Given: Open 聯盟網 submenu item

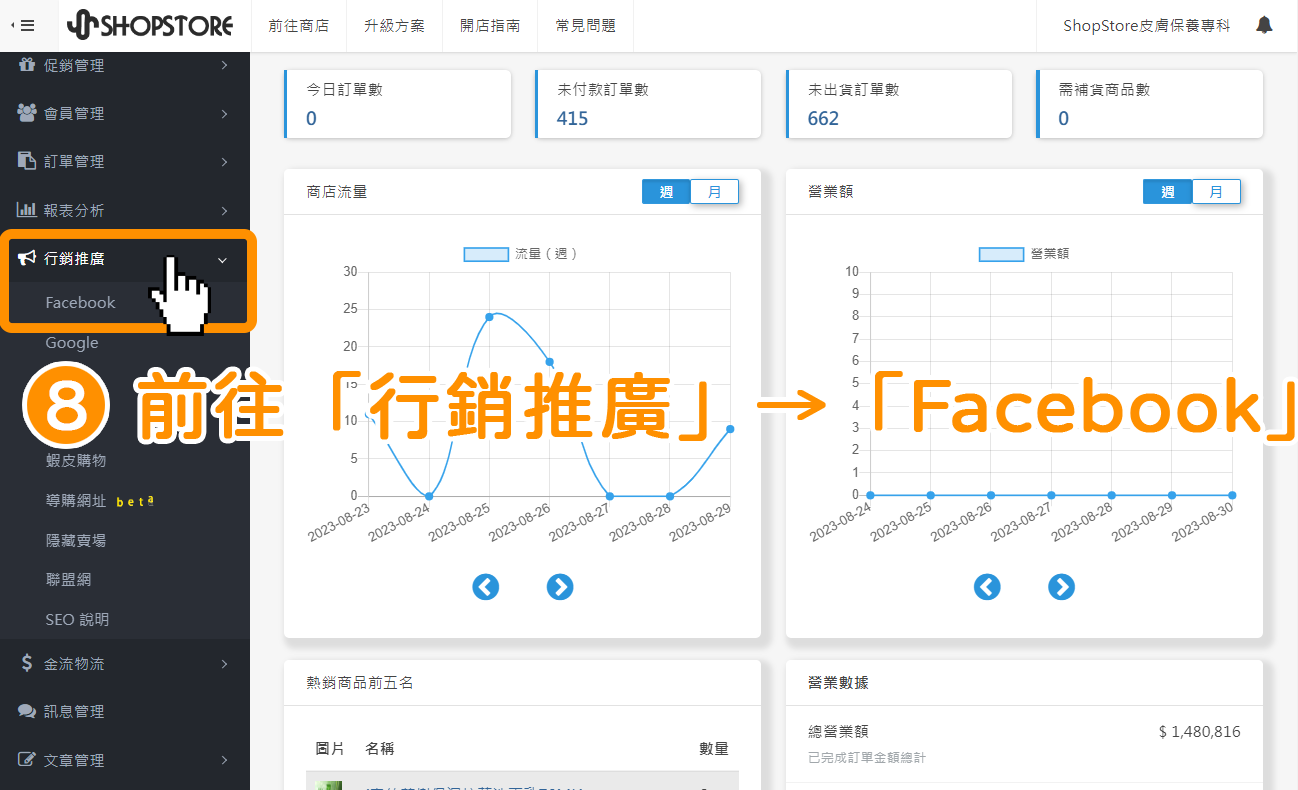Looking at the screenshot, I should click(68, 580).
